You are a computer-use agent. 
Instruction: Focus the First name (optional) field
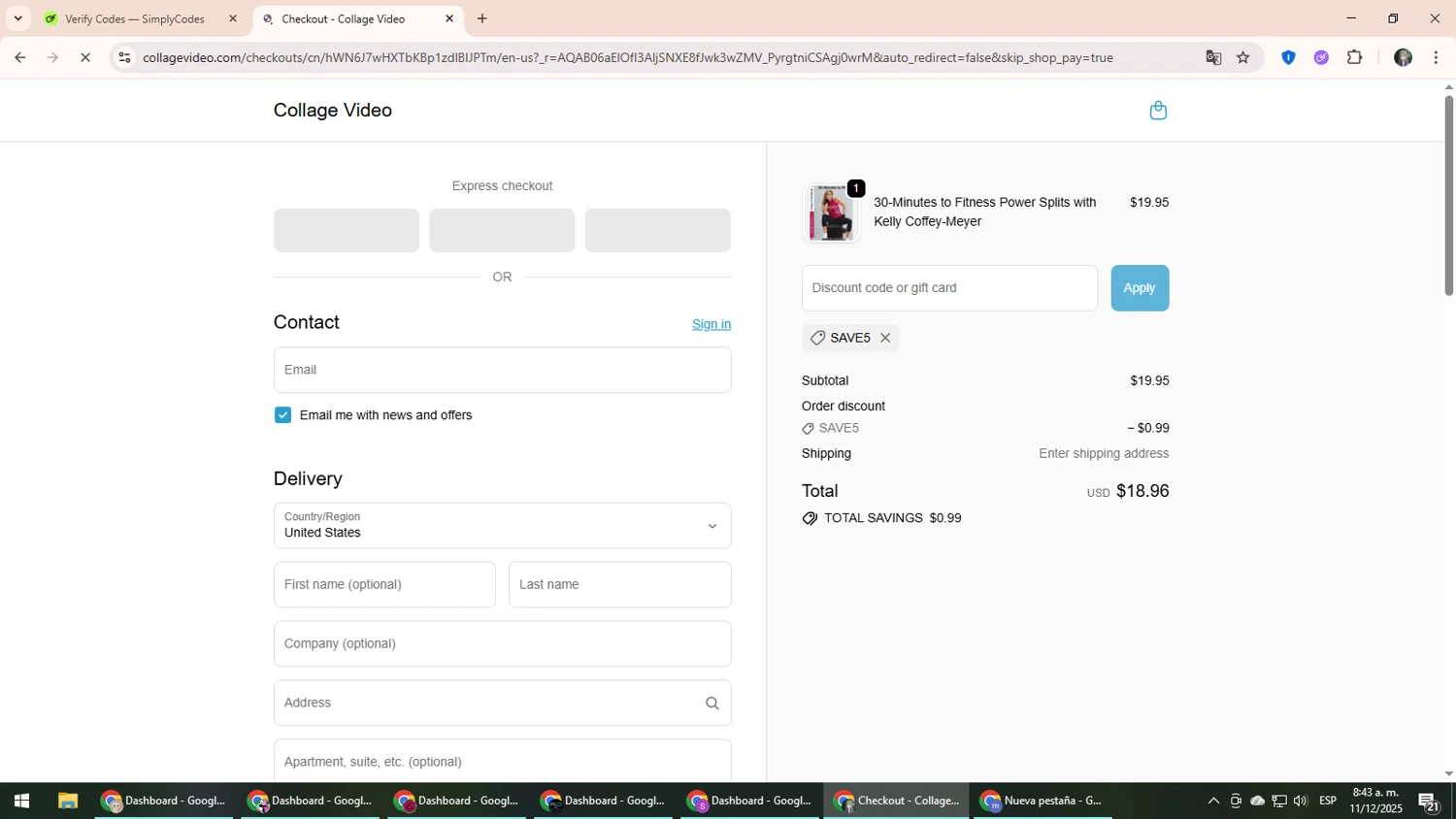pyautogui.click(x=384, y=585)
